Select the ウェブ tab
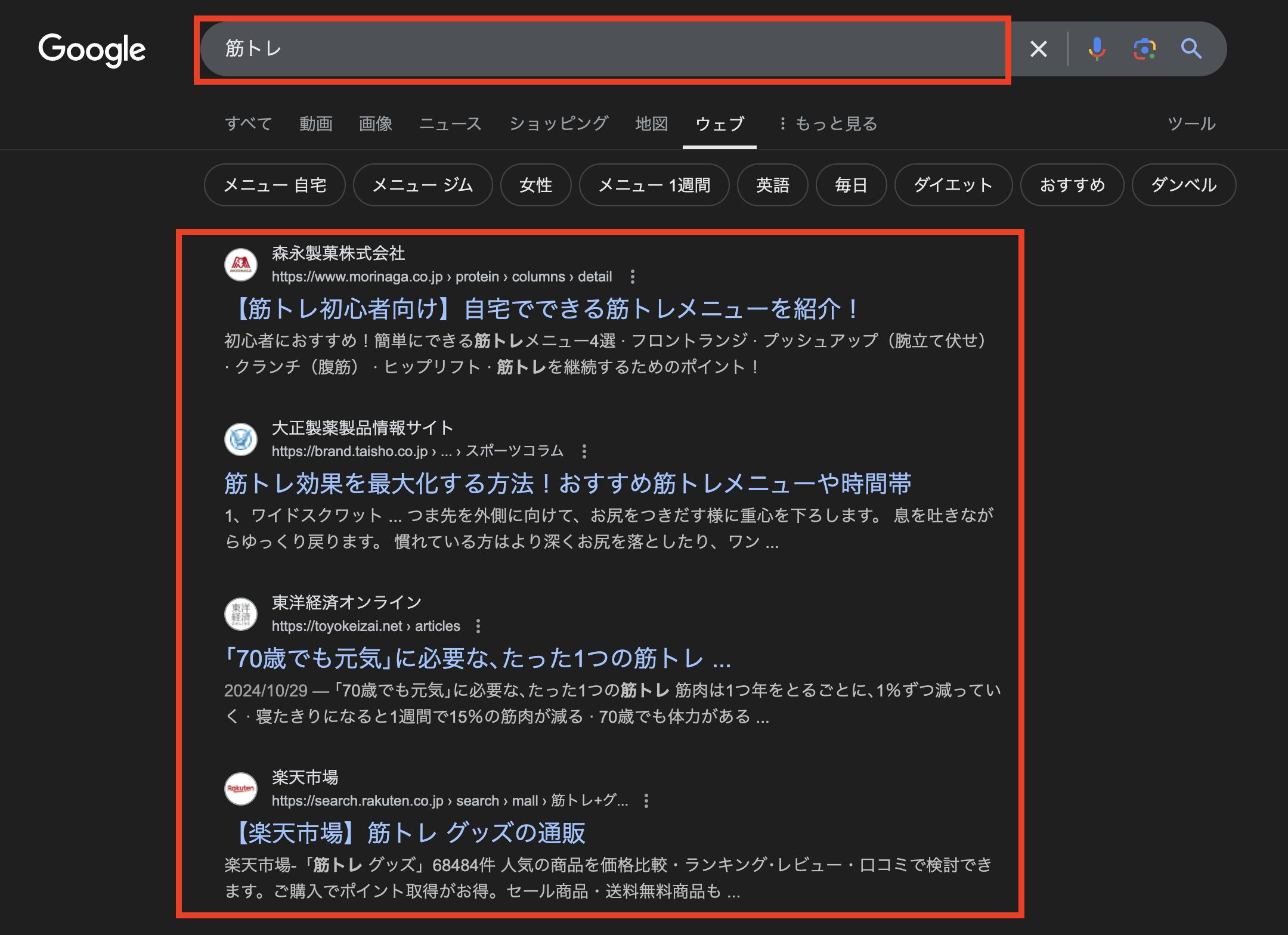The width and height of the screenshot is (1288, 935). (720, 123)
